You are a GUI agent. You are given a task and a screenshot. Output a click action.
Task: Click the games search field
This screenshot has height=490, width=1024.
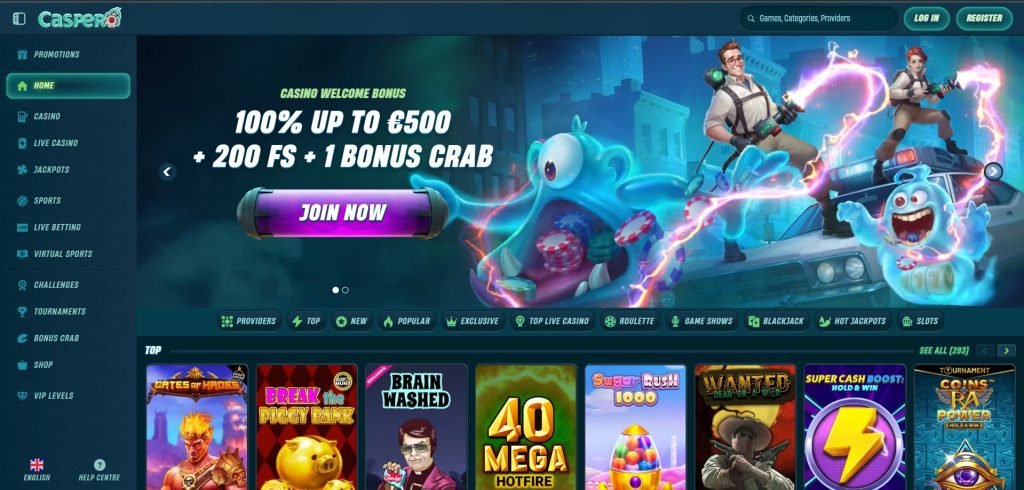[818, 18]
